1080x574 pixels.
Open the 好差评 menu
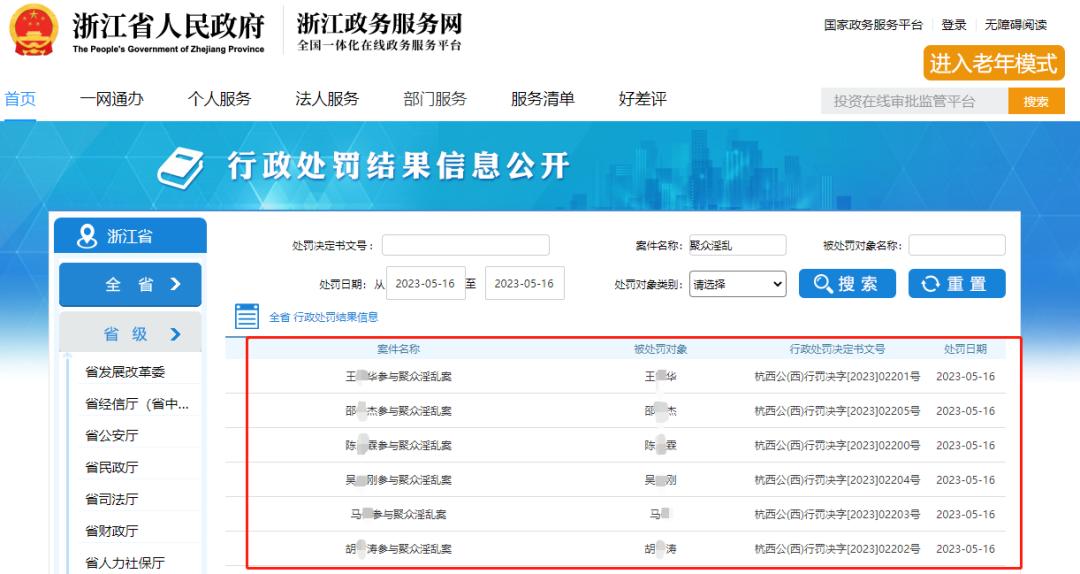click(643, 99)
